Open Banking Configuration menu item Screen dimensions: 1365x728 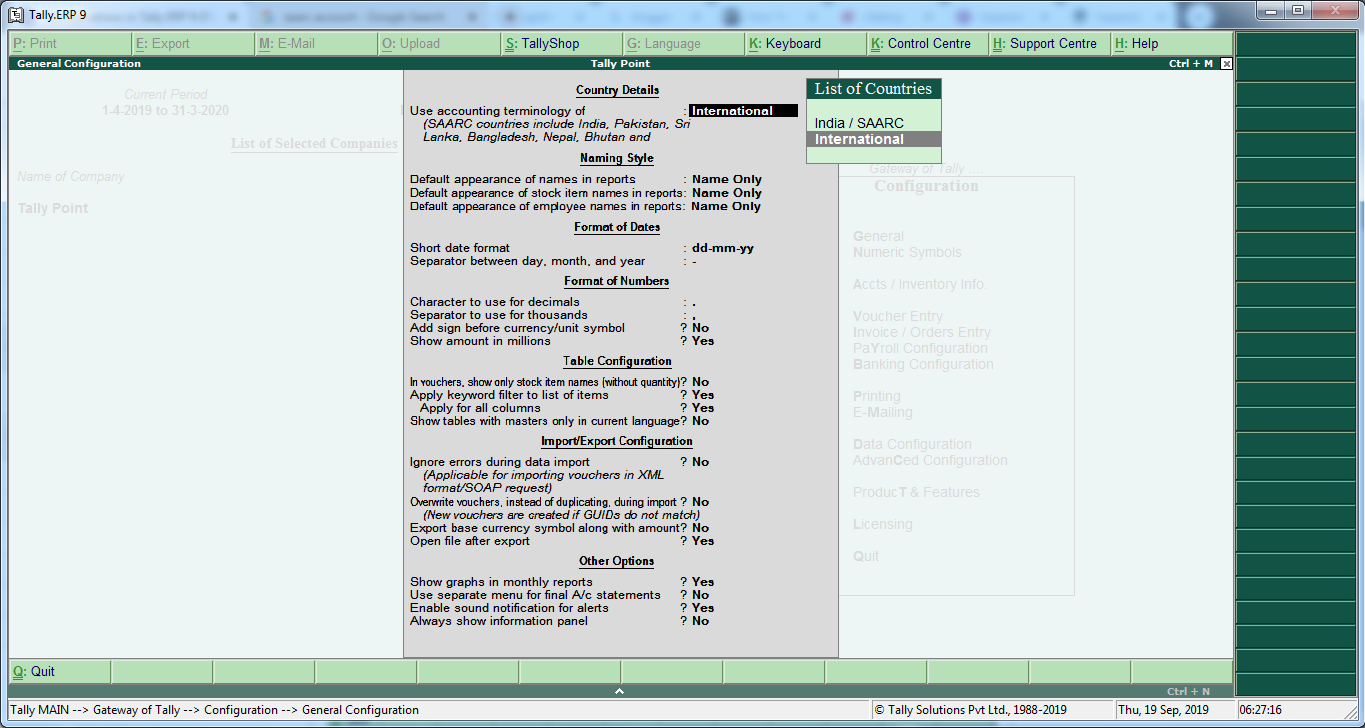click(x=923, y=365)
